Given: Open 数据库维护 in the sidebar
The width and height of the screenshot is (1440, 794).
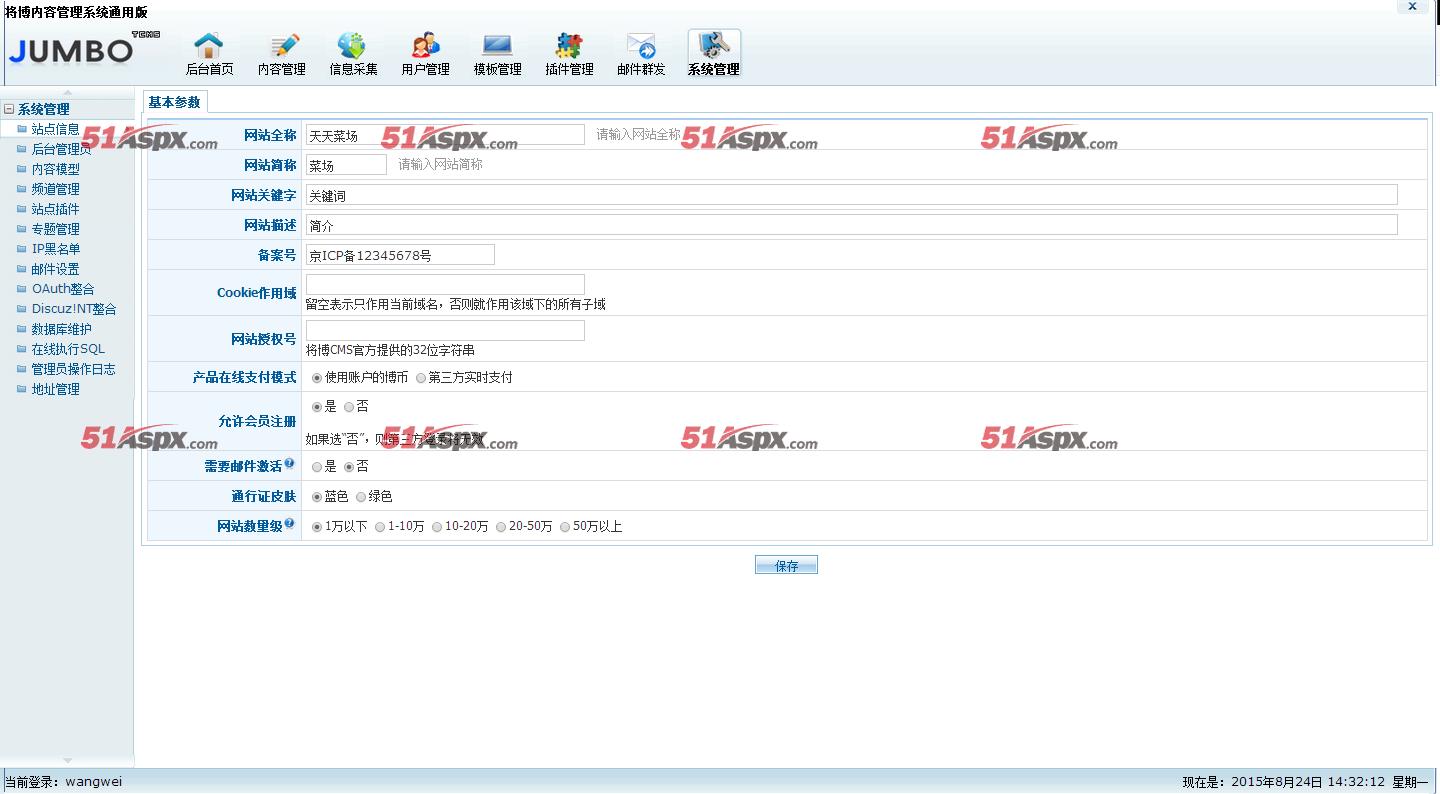Looking at the screenshot, I should coord(61,329).
